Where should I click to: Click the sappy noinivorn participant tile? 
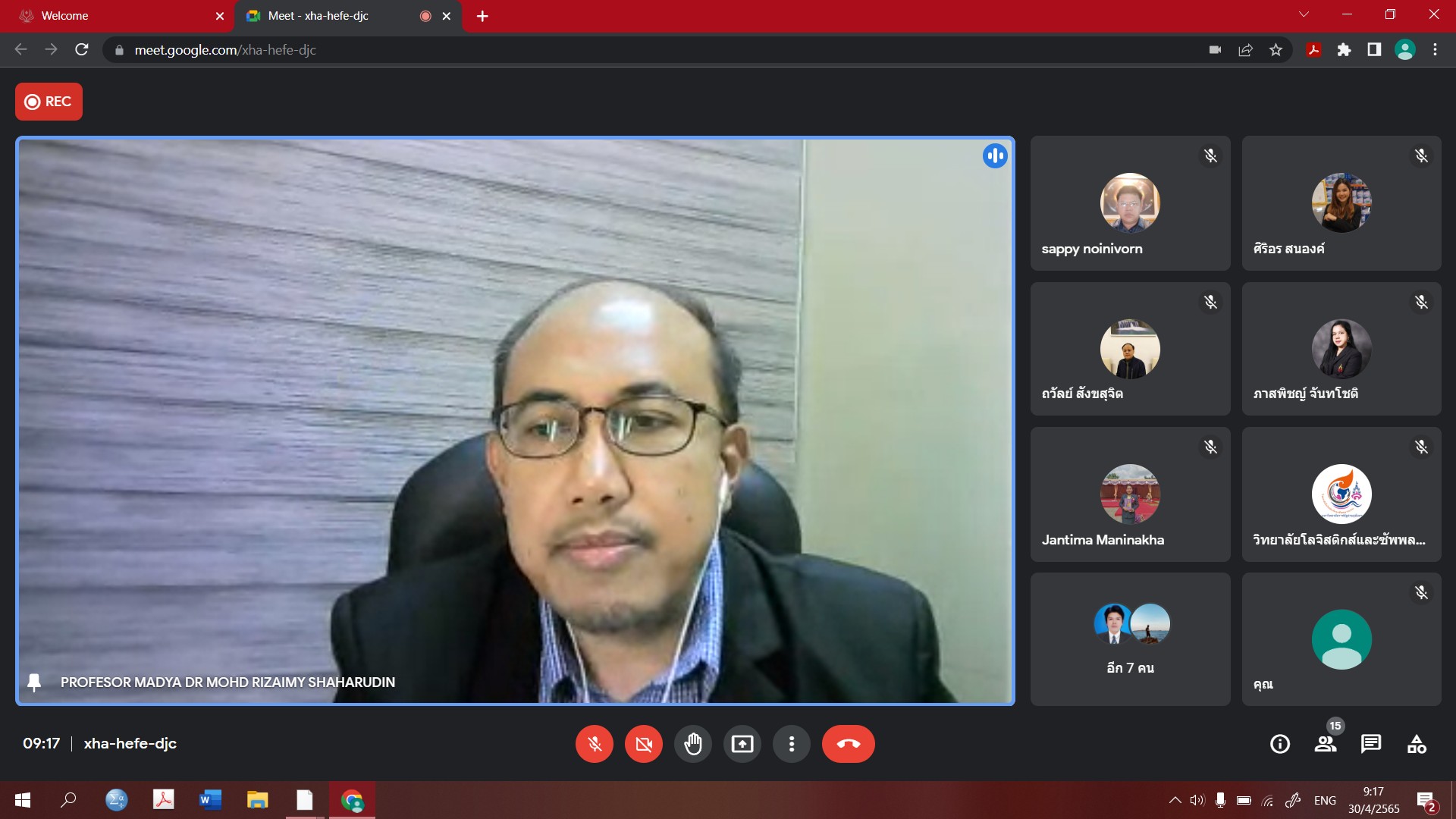(1130, 203)
